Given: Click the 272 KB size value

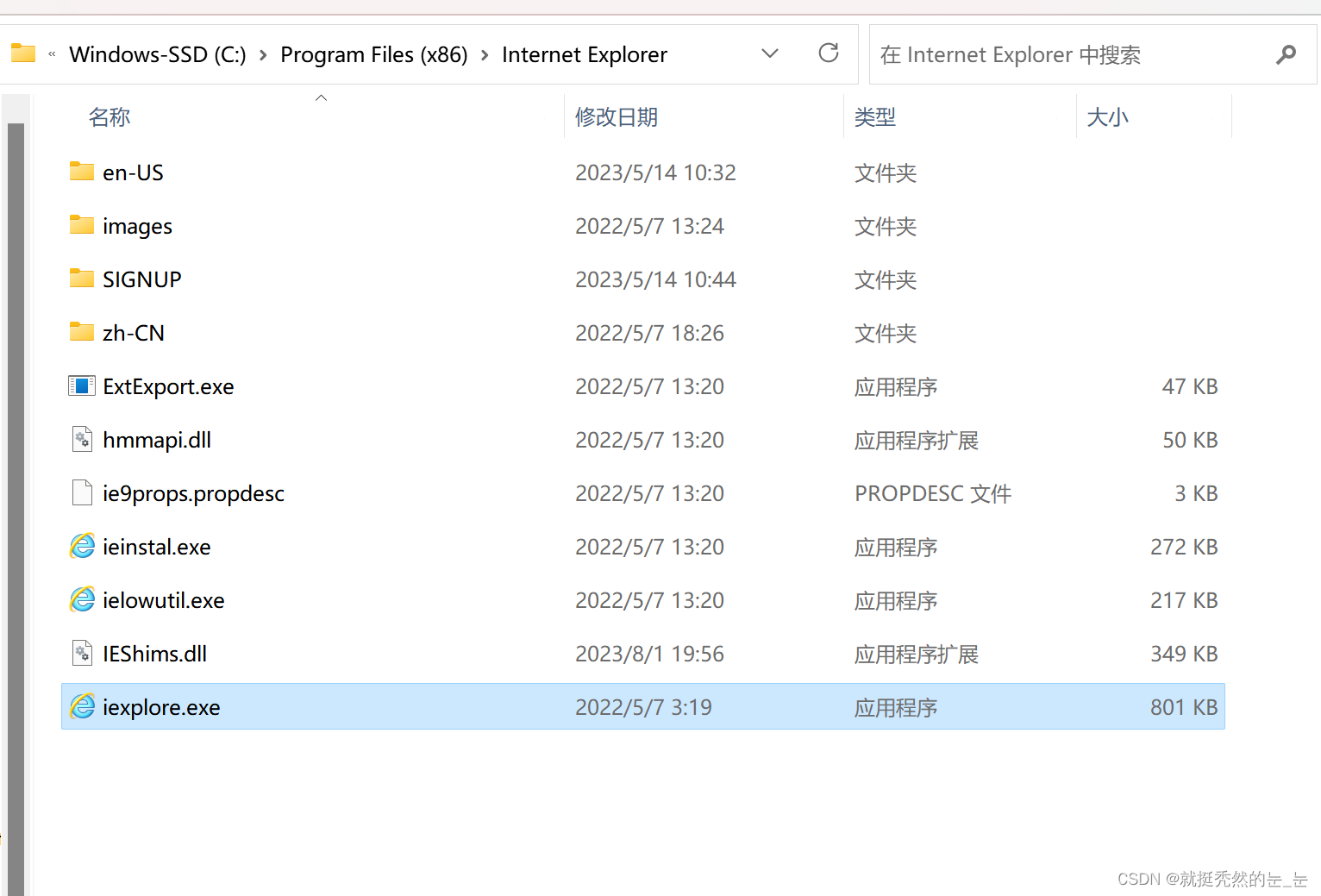Looking at the screenshot, I should 1184,547.
